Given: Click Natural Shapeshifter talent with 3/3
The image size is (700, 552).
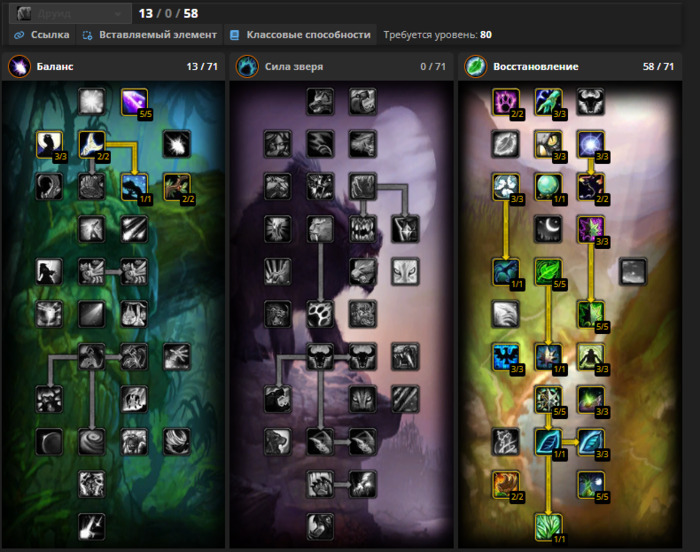Looking at the screenshot, I should pos(591,144).
